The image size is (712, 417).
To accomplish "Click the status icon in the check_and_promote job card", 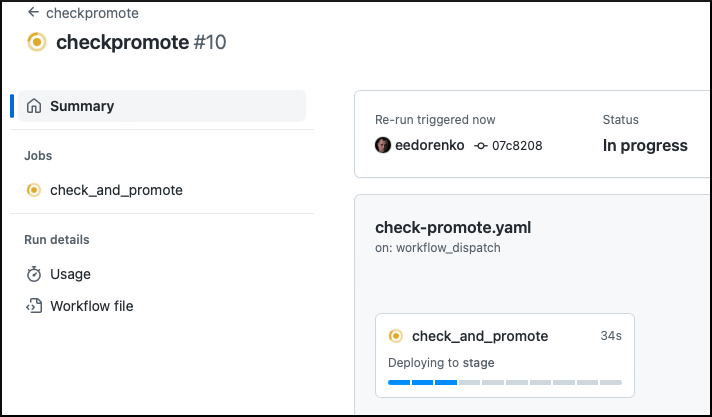I will click(396, 336).
